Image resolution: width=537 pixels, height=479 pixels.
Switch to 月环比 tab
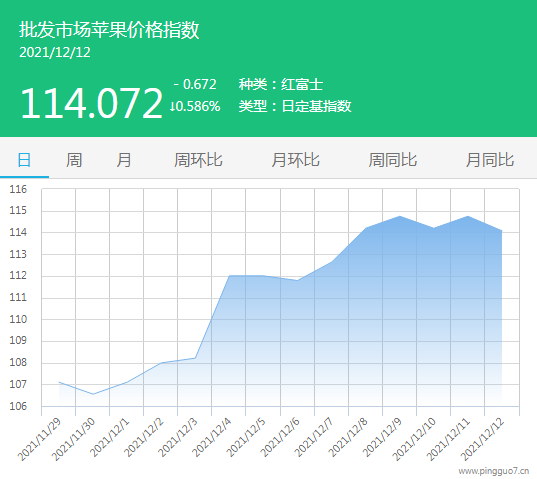[296, 160]
